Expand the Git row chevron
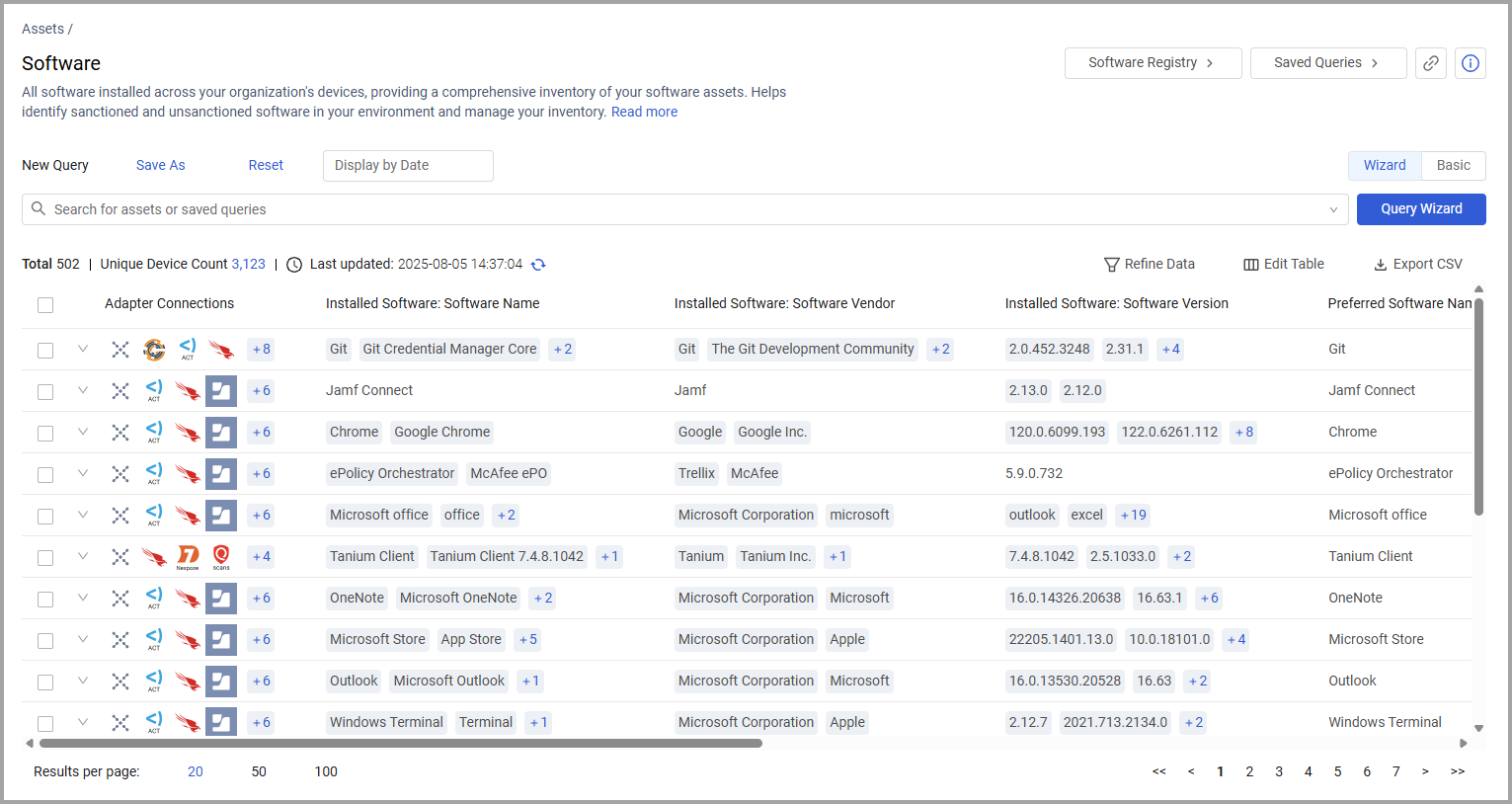 tap(83, 349)
